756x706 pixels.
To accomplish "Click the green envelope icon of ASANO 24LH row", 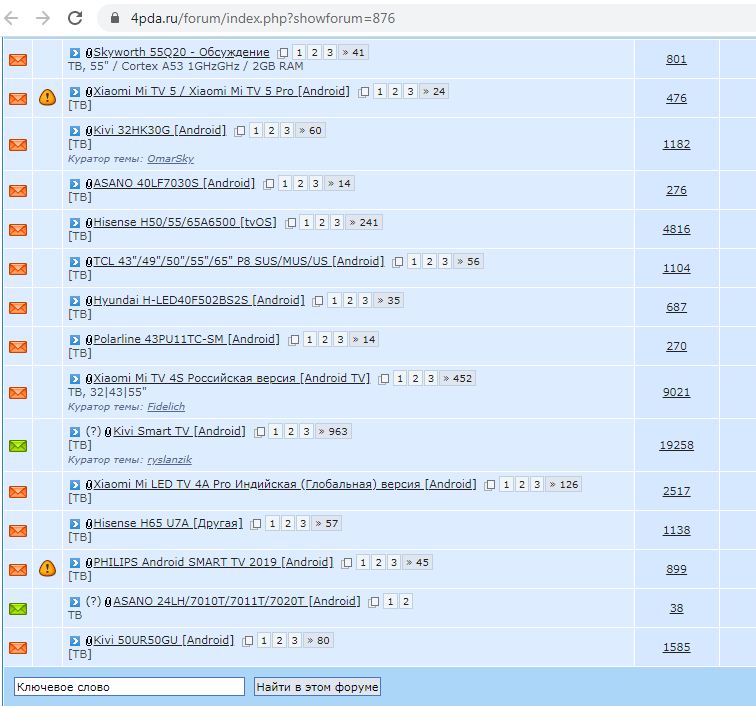I will pos(18,609).
